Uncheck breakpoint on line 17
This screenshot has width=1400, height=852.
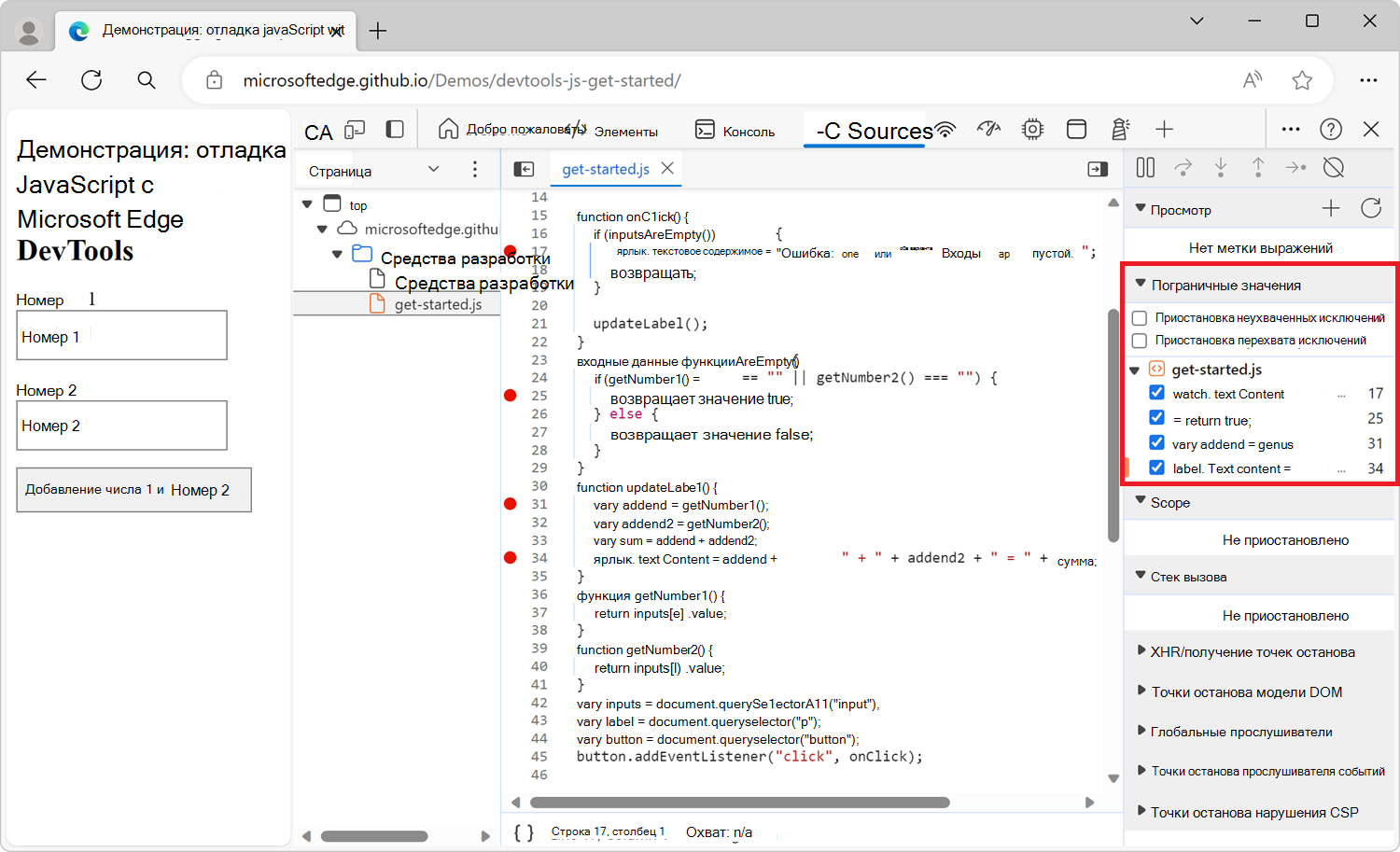pos(1156,393)
